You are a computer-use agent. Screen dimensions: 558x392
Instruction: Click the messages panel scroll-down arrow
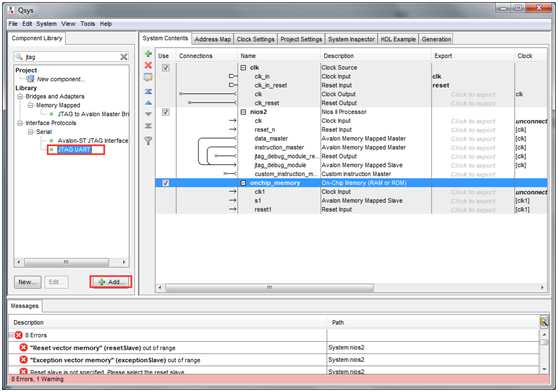pos(544,370)
